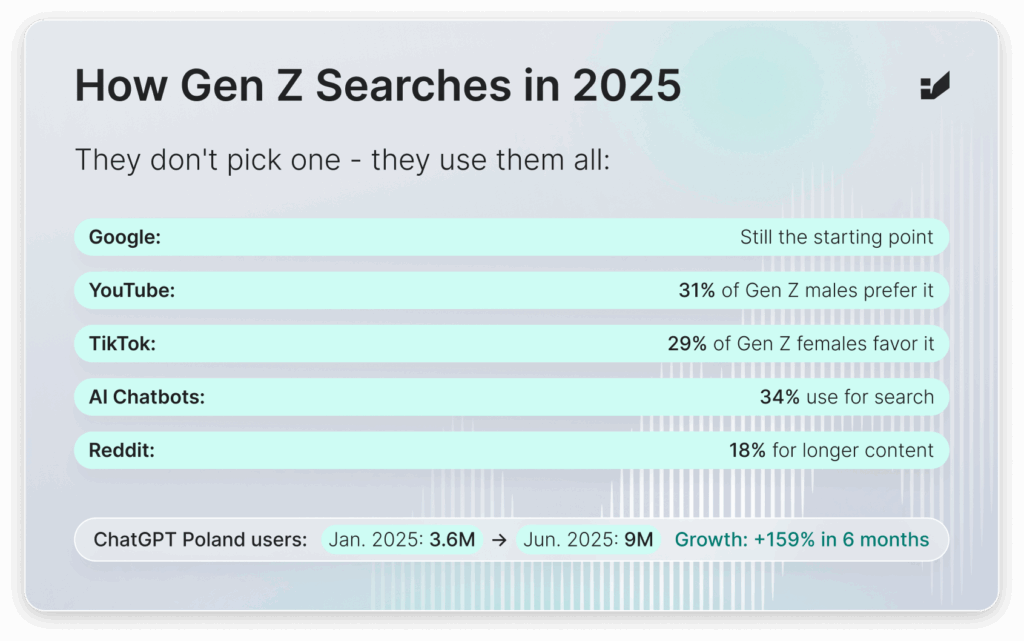Click the "YouTube:" row label
Viewport: 1024px width, 641px height.
click(x=131, y=291)
